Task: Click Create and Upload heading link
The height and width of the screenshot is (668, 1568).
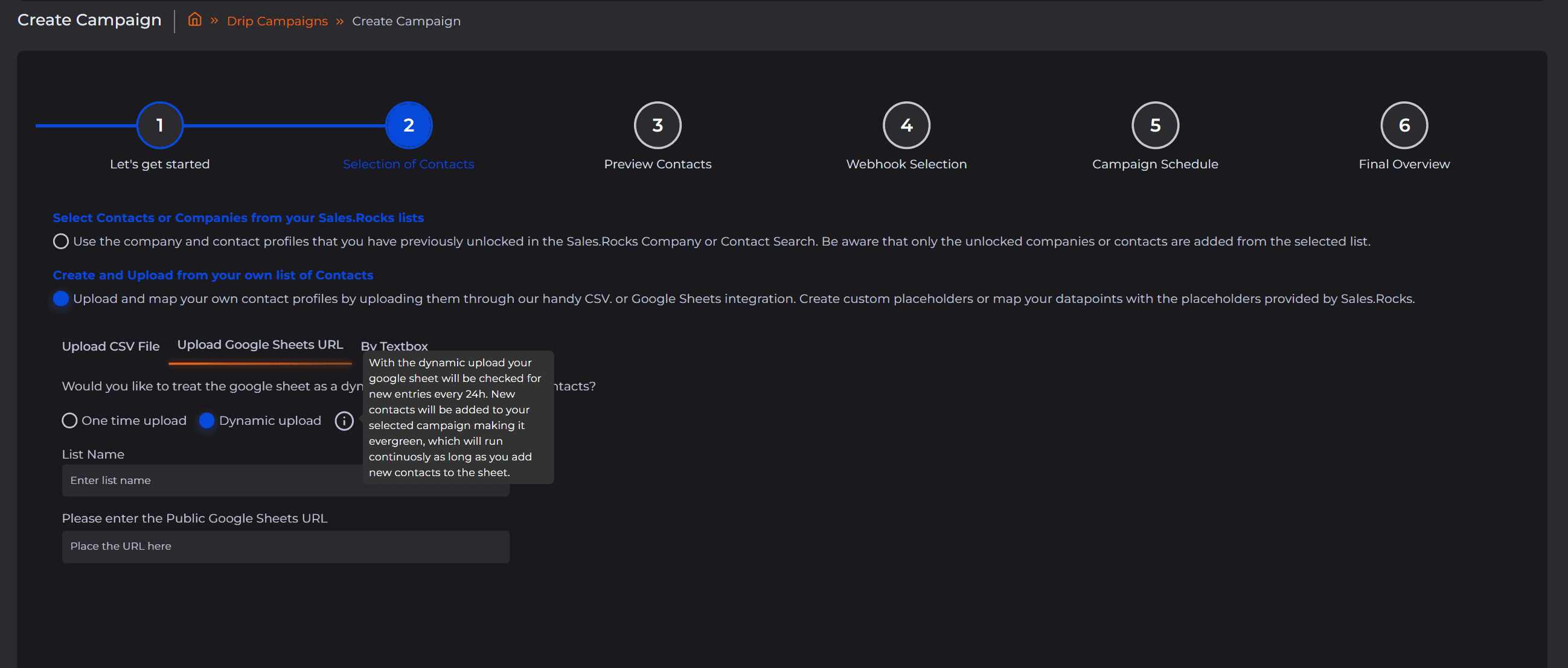Action: [x=213, y=275]
